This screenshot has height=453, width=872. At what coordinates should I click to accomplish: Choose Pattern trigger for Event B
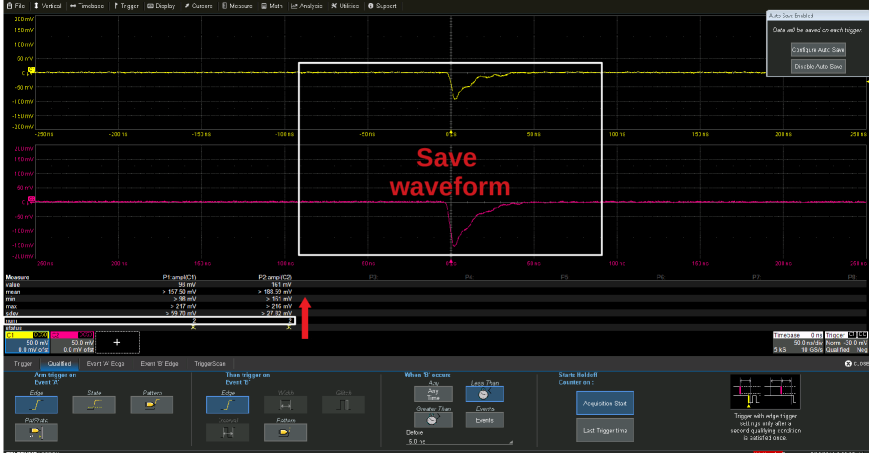[284, 431]
